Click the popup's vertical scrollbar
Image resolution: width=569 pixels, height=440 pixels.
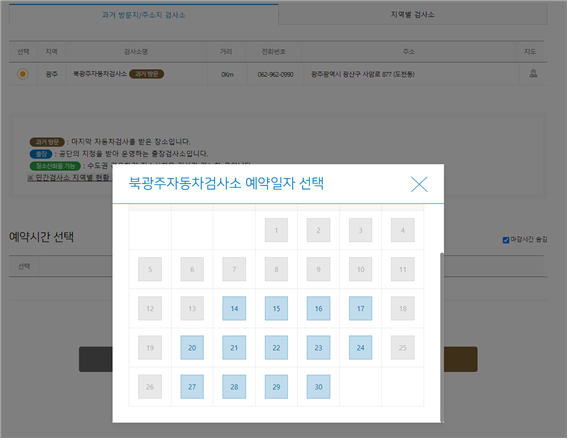click(x=443, y=338)
